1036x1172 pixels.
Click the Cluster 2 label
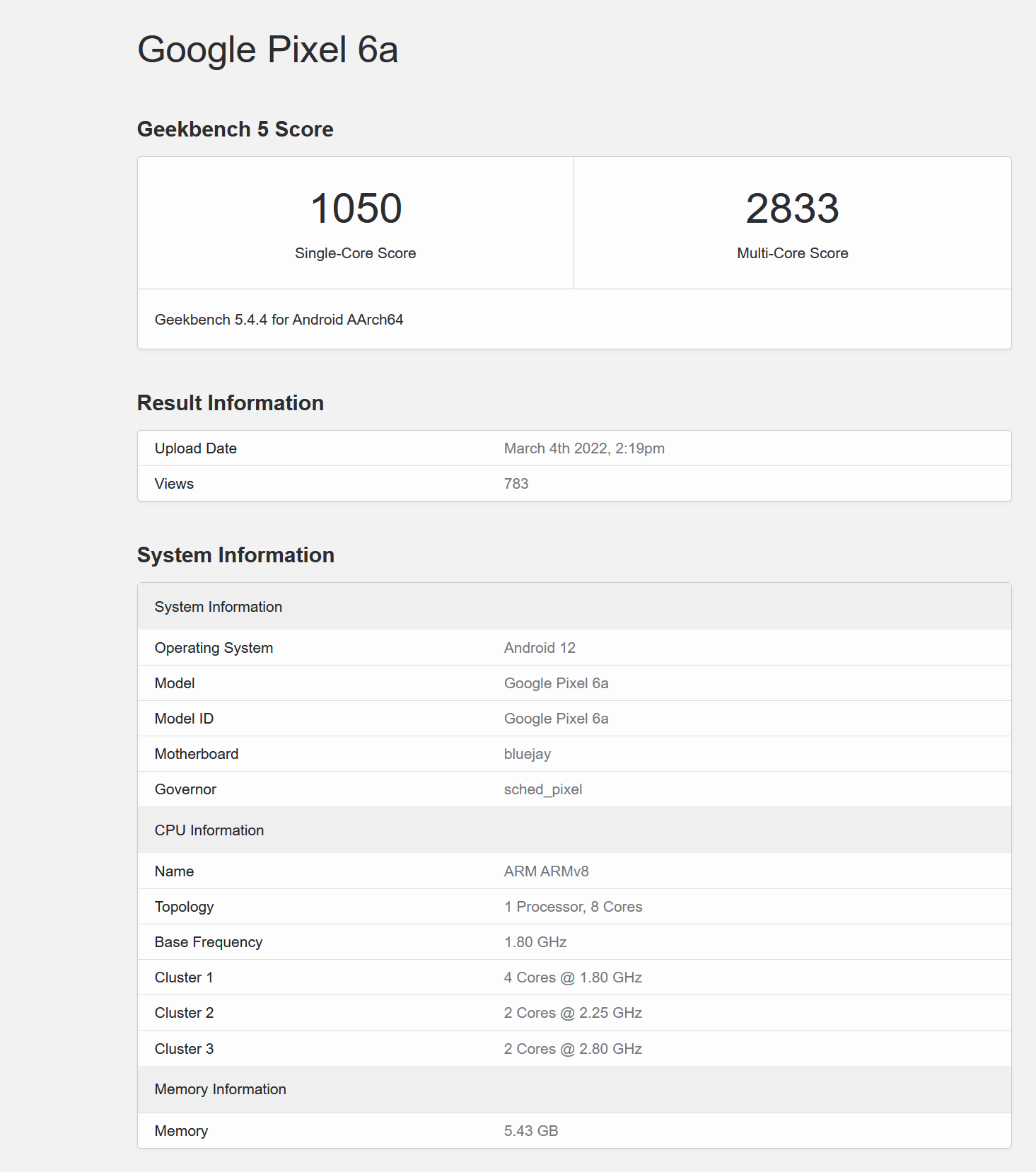(184, 1013)
